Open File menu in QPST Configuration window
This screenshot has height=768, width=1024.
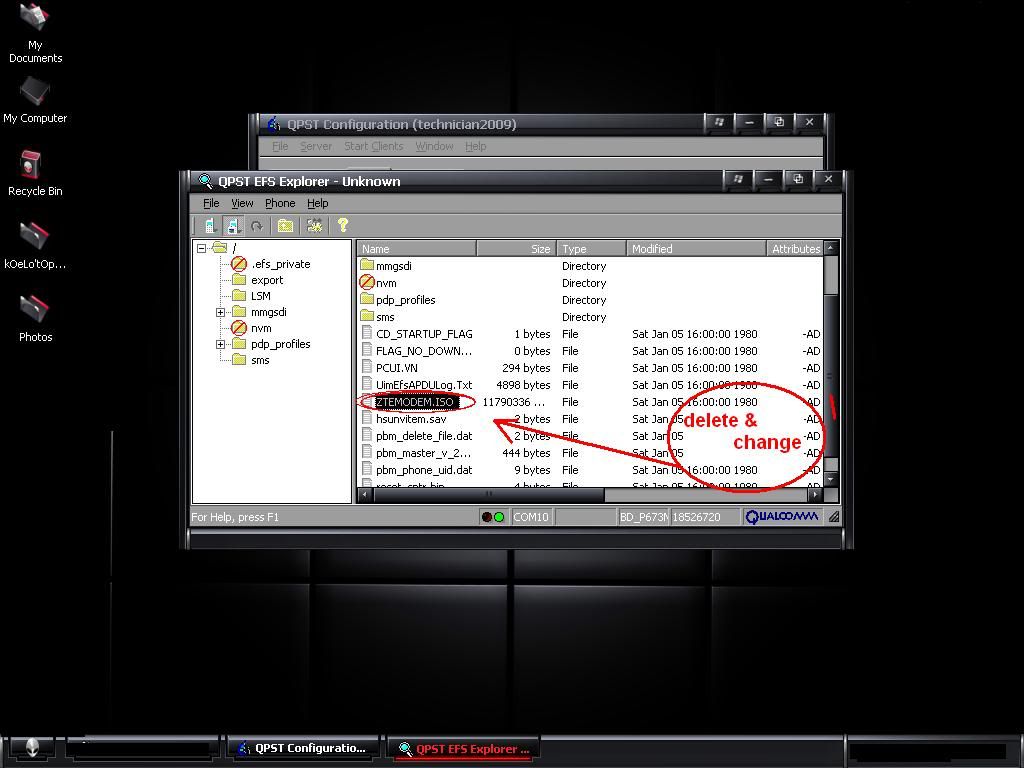point(280,146)
